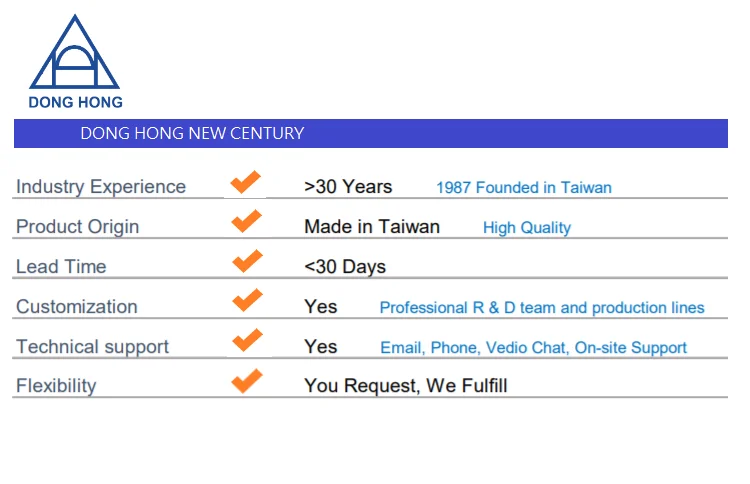Select the 'Product Origin' row label
This screenshot has height=484, width=750.
click(77, 227)
